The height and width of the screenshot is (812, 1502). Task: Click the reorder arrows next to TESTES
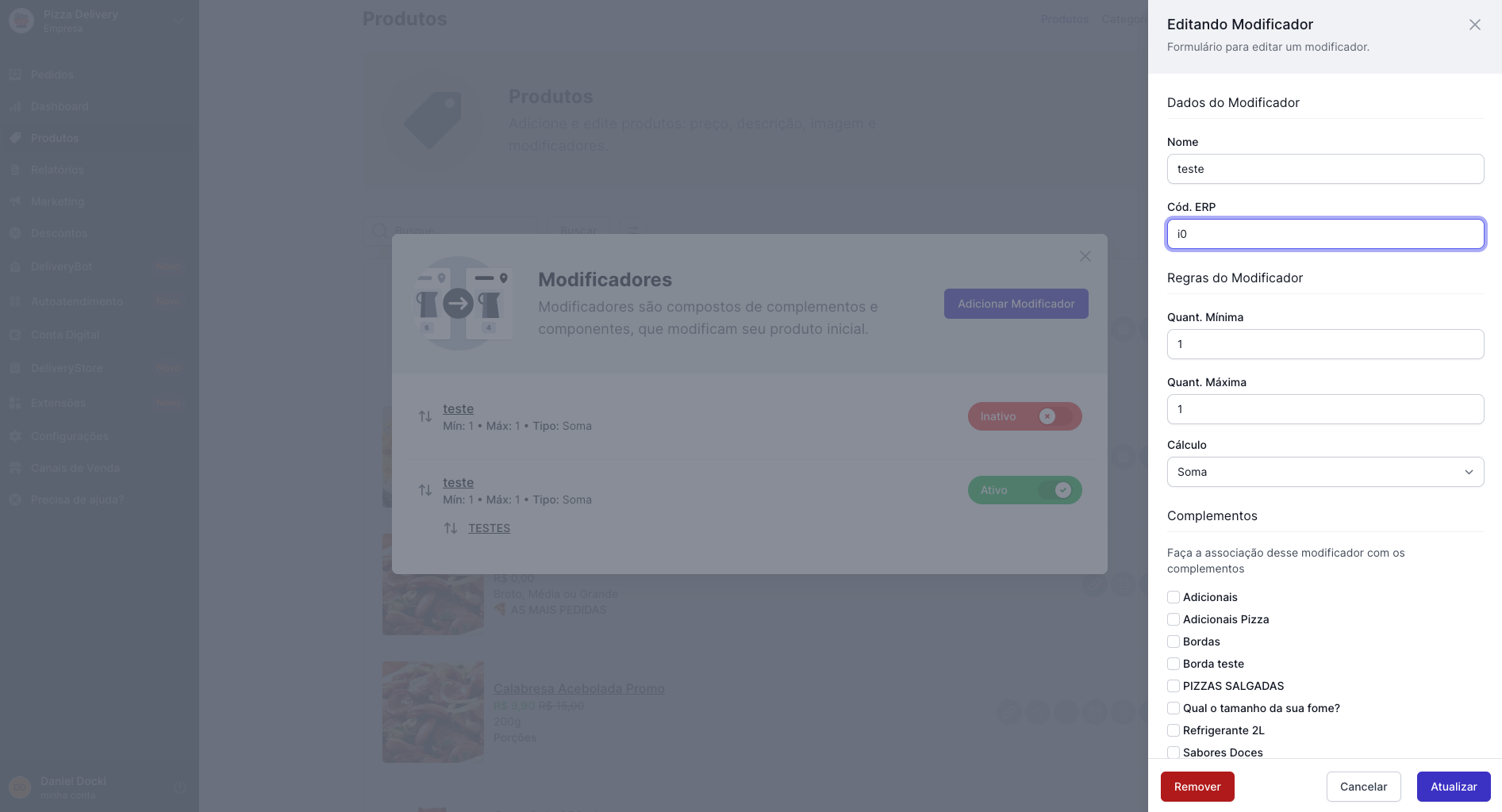(451, 528)
